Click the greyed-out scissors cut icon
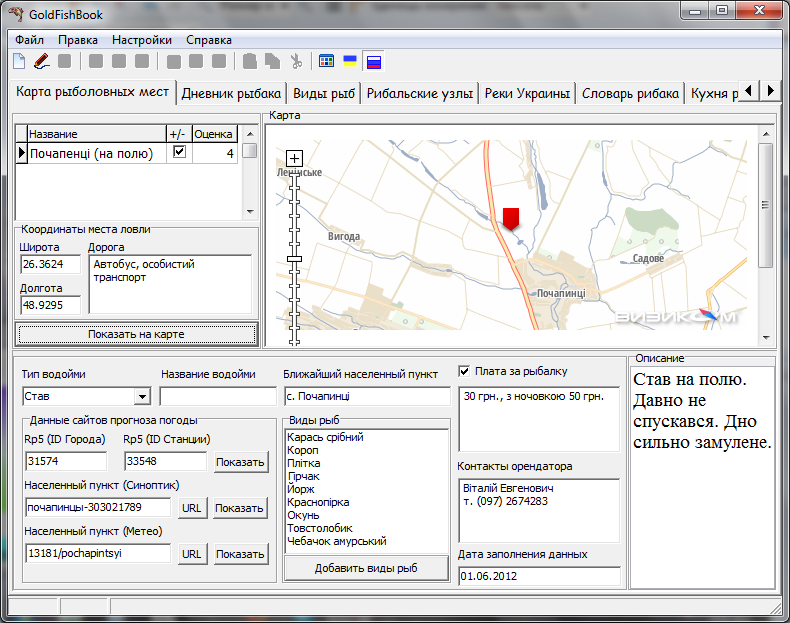Screen dimensions: 790x623 (x=296, y=61)
